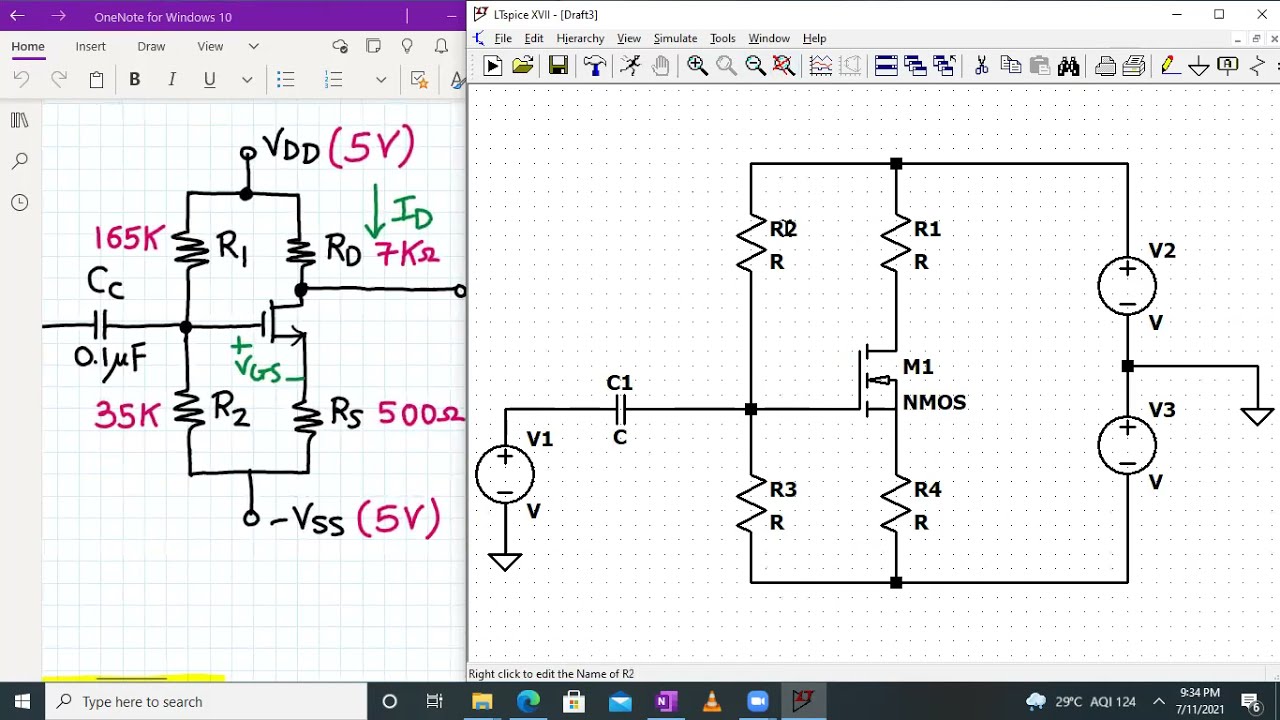Open Task View from taskbar
This screenshot has width=1280, height=720.
pyautogui.click(x=435, y=702)
